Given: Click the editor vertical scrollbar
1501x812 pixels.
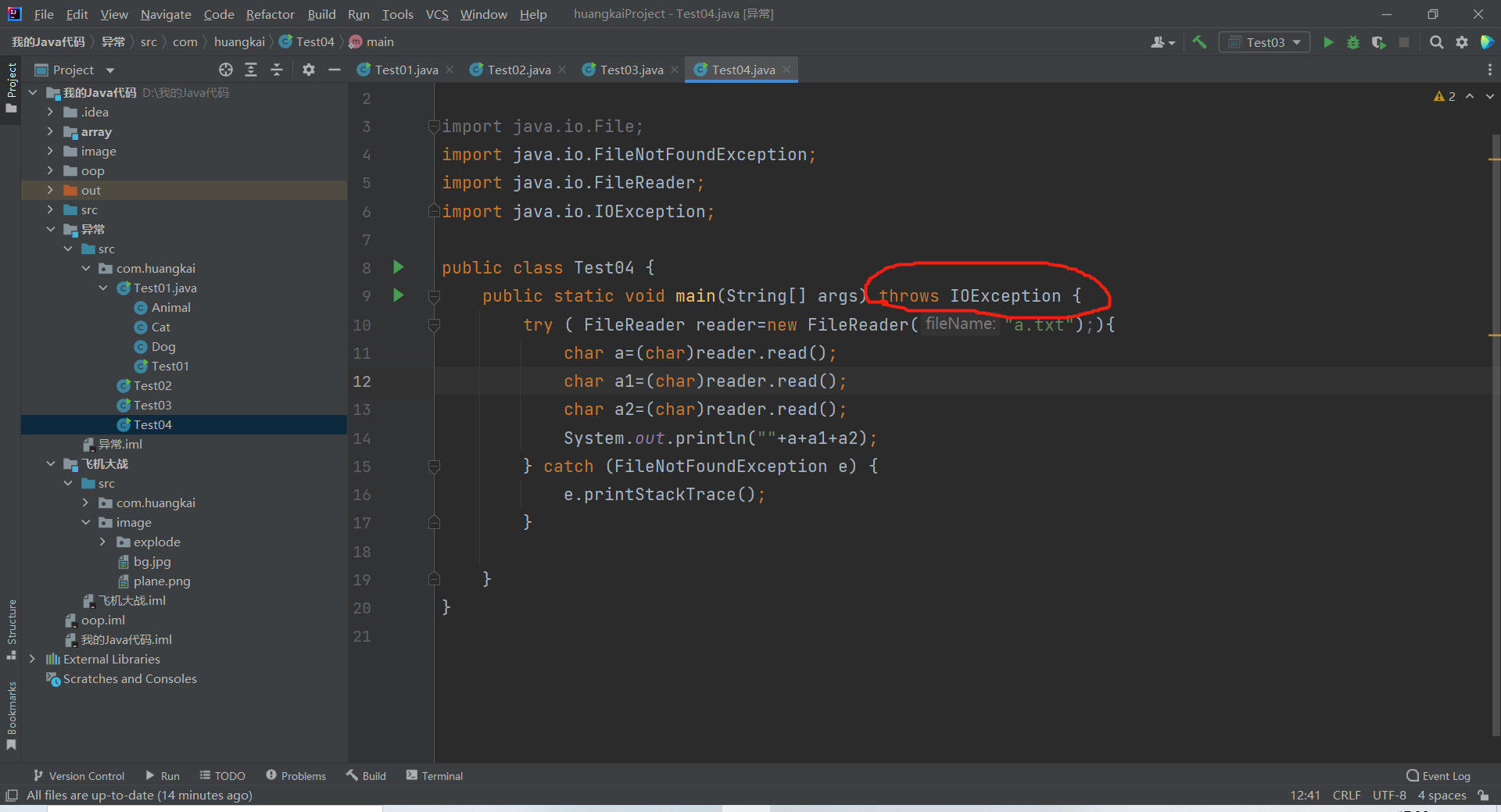Looking at the screenshot, I should point(1495,434).
